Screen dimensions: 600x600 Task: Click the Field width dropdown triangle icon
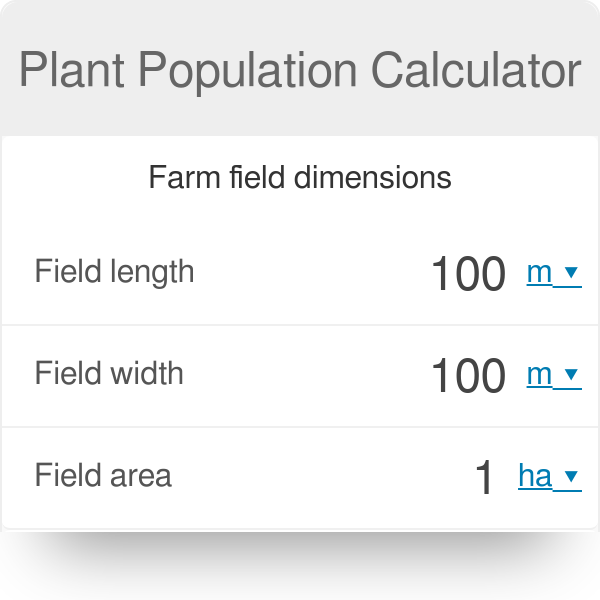tap(571, 374)
